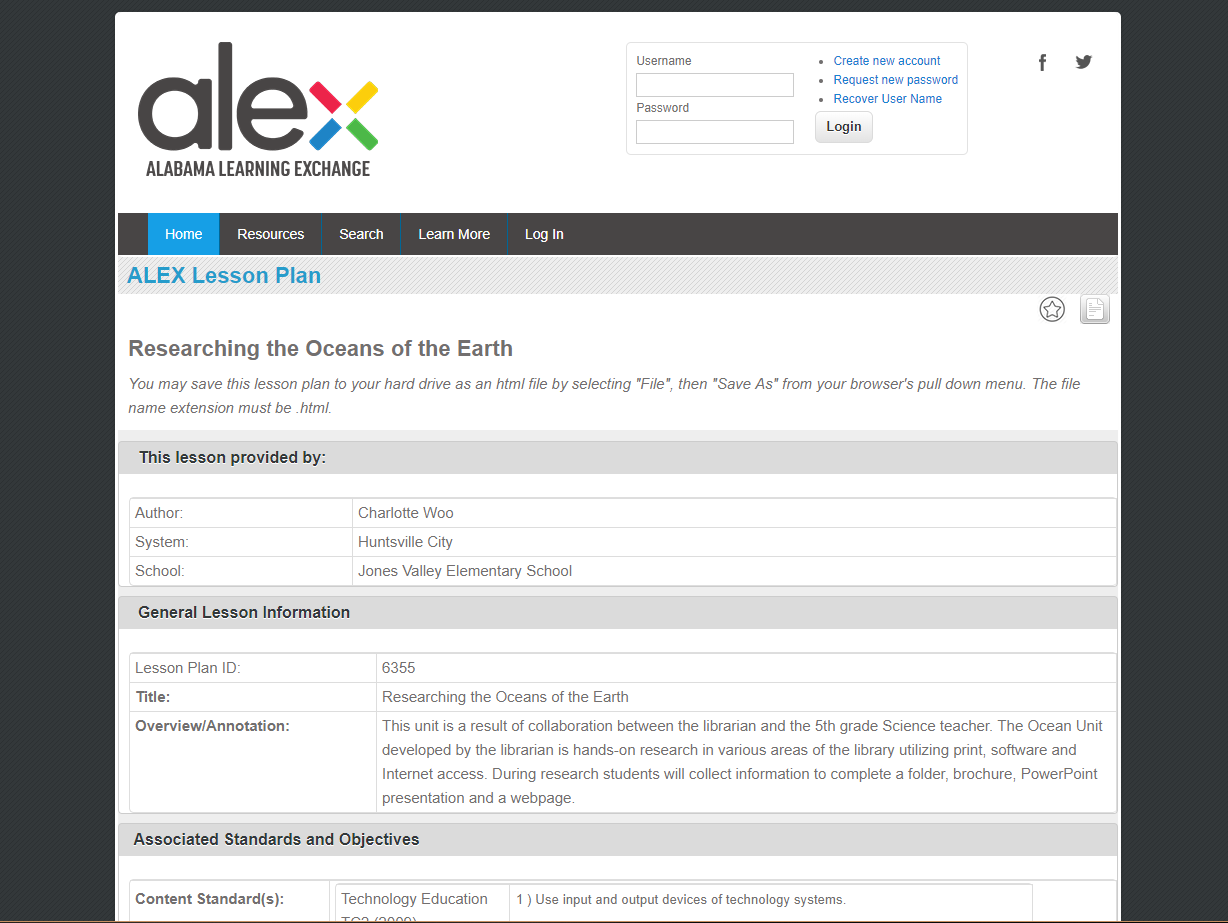Click the star favorite icon
This screenshot has height=923, width=1228.
[1052, 309]
